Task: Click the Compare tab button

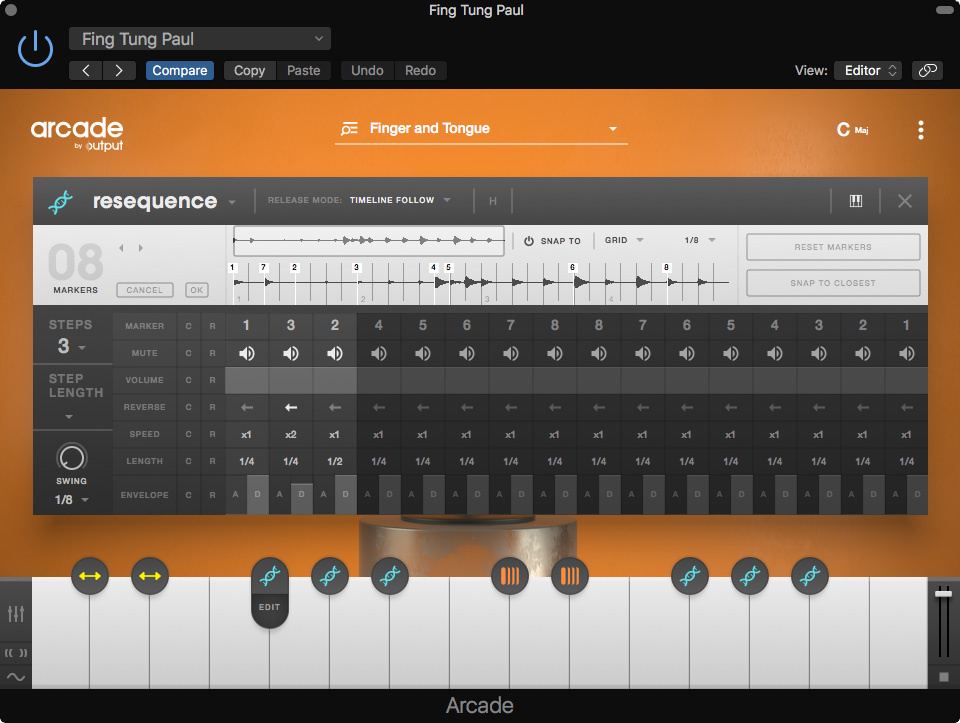Action: tap(180, 71)
